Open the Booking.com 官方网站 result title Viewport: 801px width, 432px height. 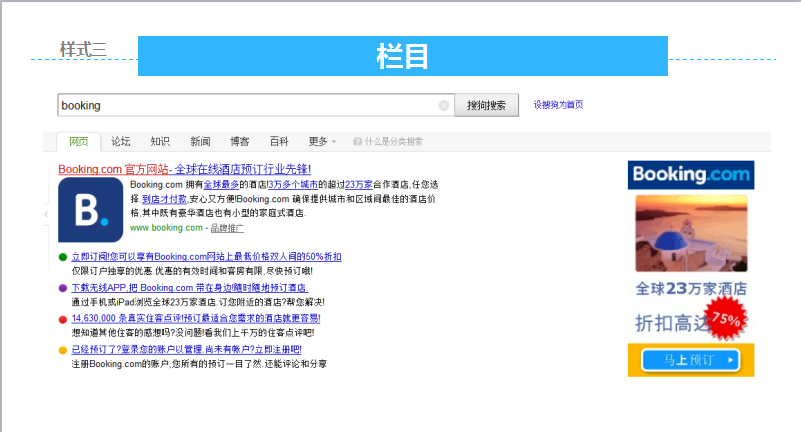point(184,169)
